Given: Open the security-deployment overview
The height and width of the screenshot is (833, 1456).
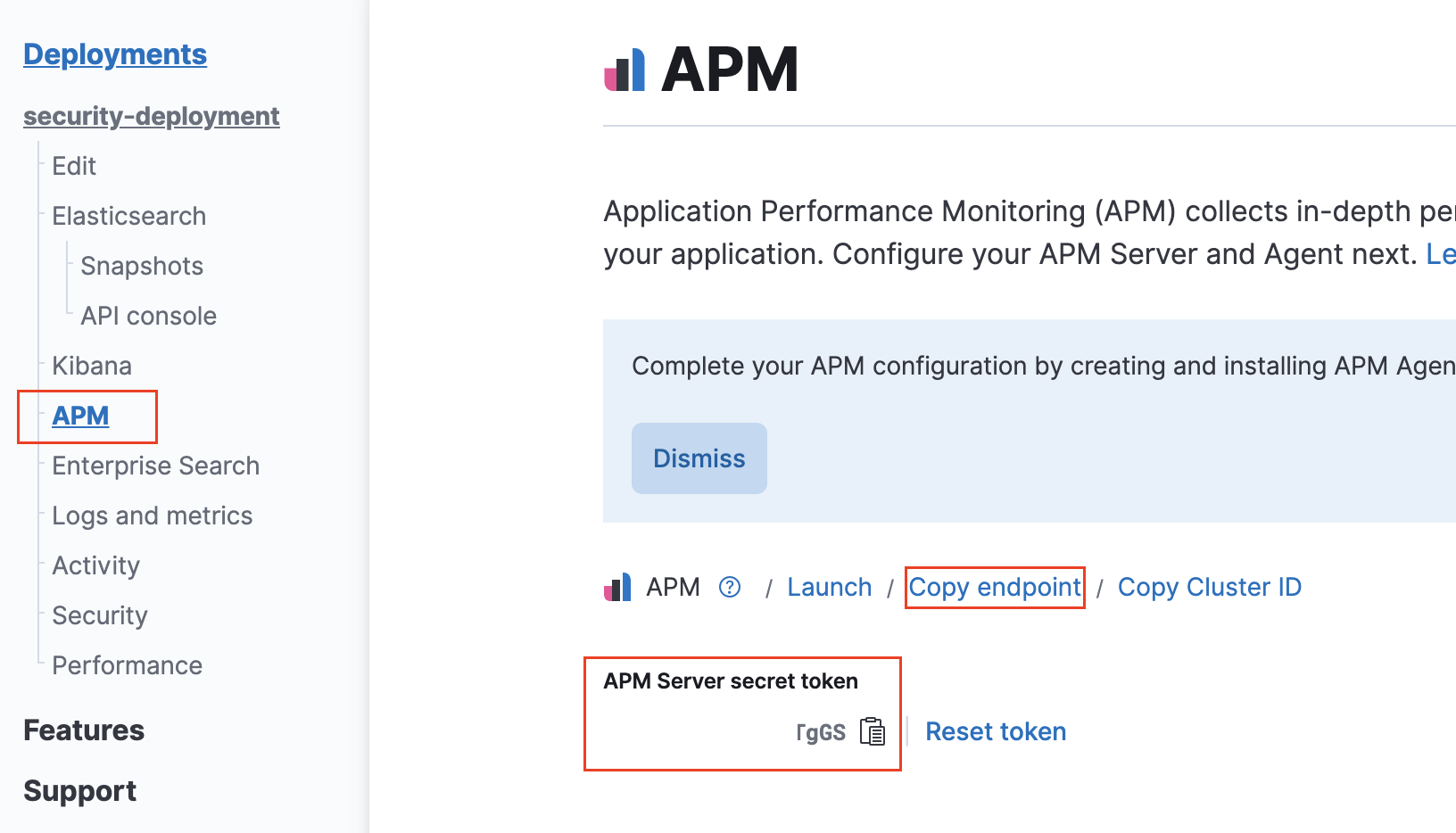Looking at the screenshot, I should (x=151, y=116).
